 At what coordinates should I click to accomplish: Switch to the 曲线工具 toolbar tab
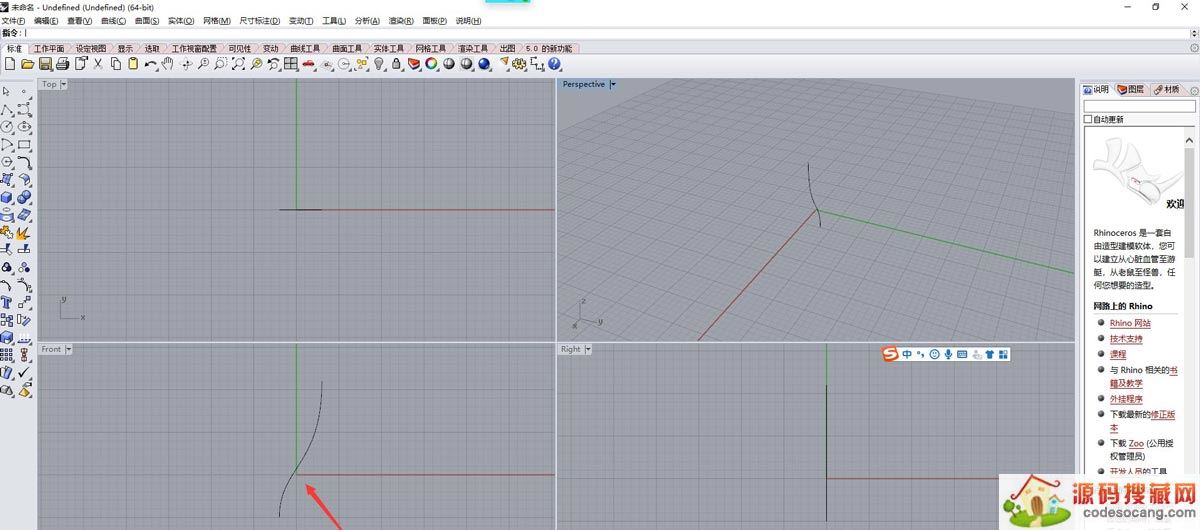305,48
